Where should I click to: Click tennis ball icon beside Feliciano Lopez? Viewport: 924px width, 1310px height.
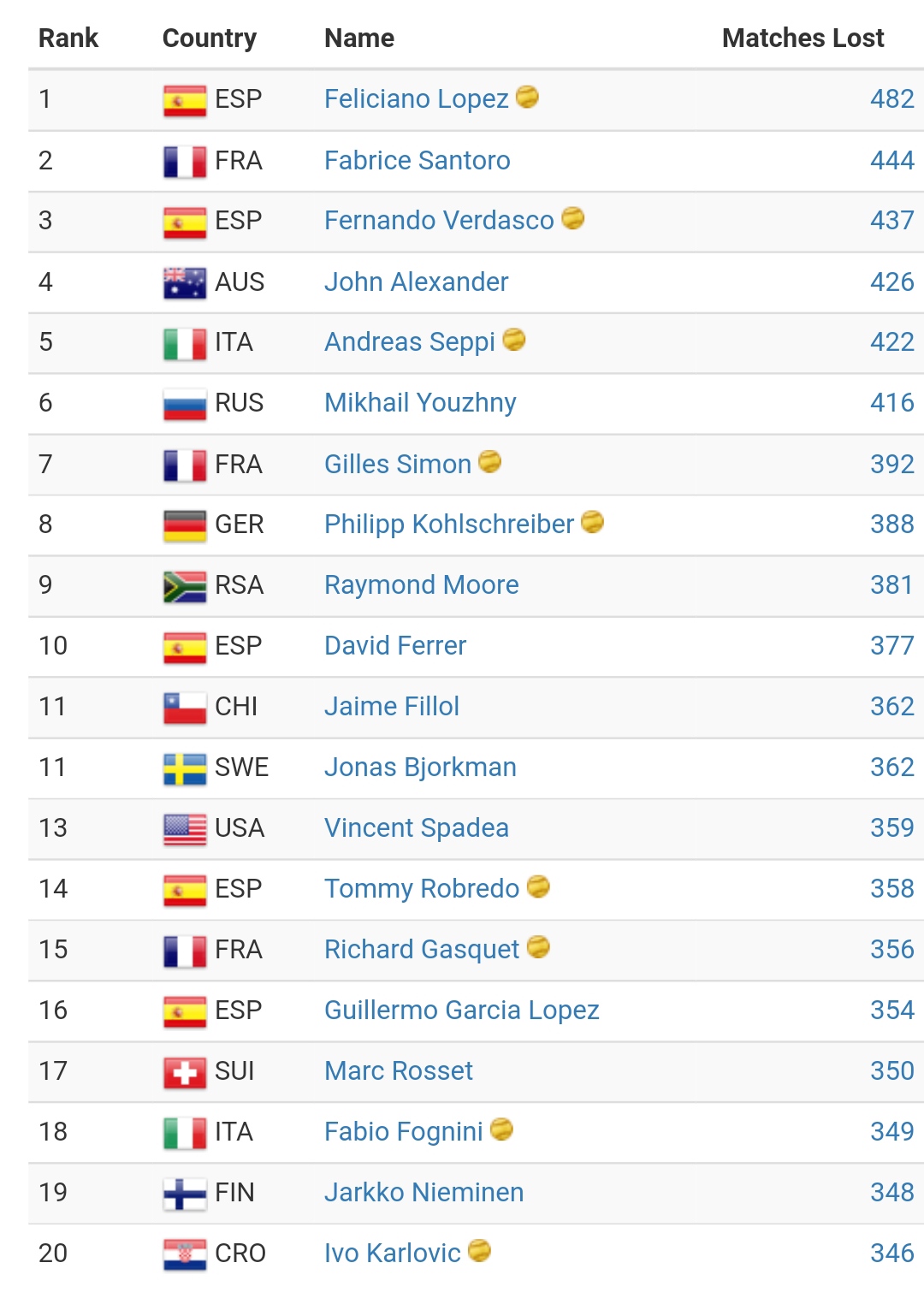click(x=528, y=98)
